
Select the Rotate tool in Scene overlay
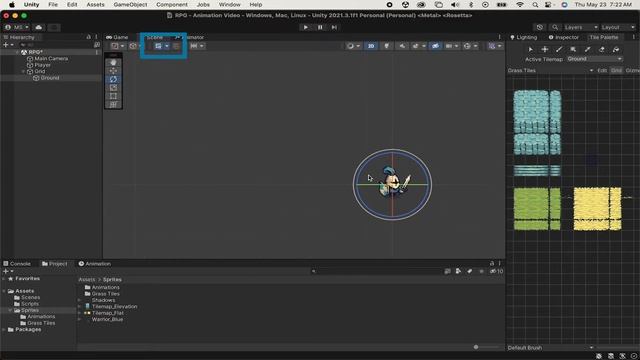[x=113, y=79]
